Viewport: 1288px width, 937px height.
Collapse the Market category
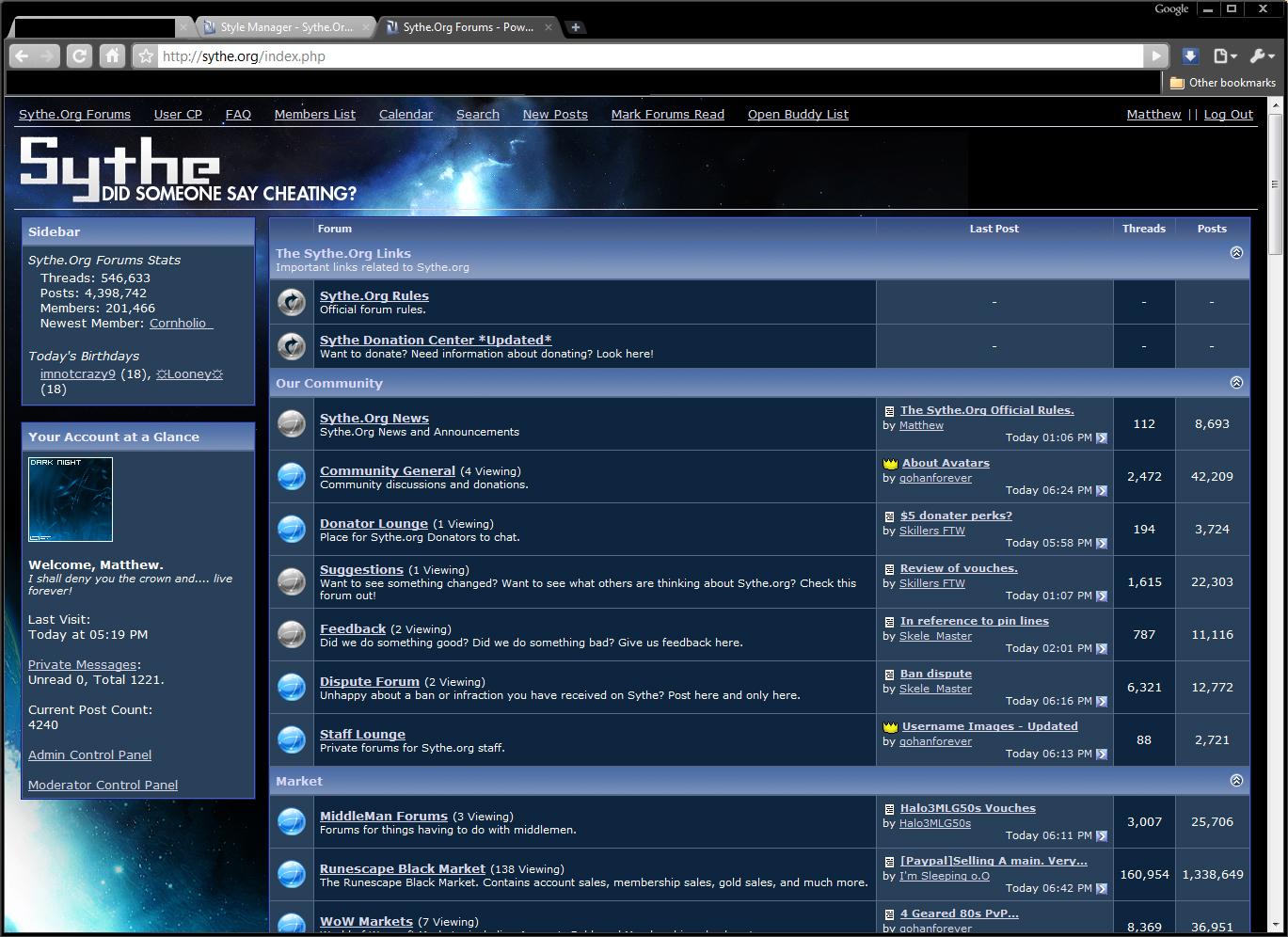(1236, 781)
